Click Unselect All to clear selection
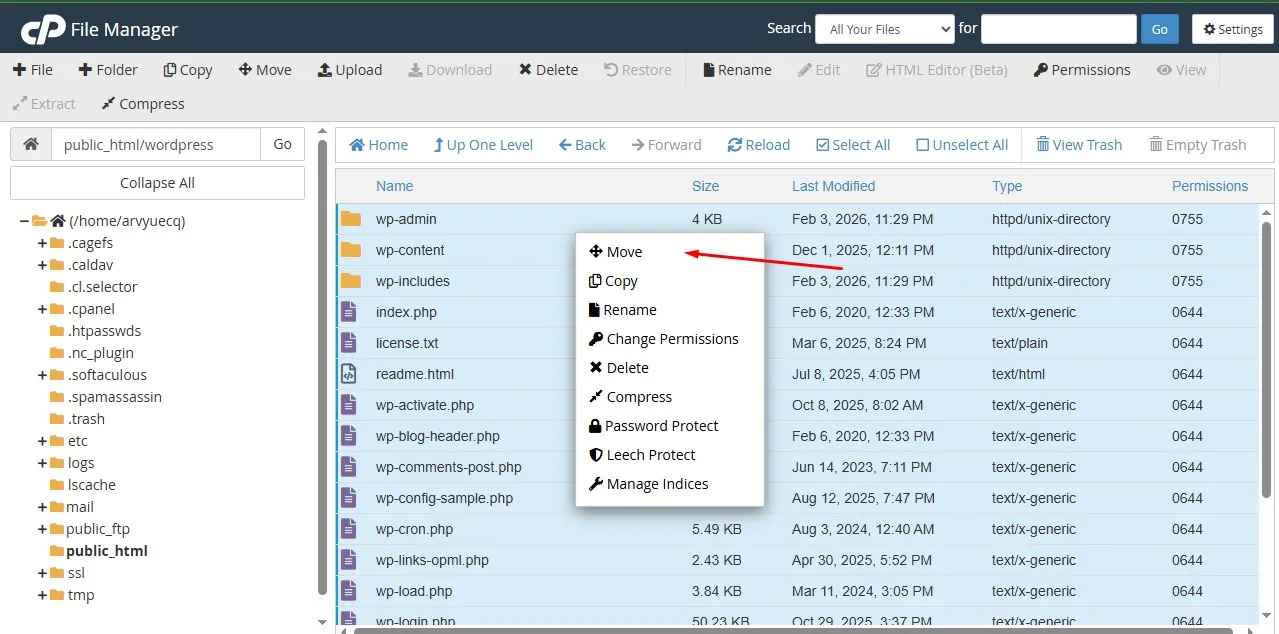Screen dimensions: 1279x634 coord(961,144)
